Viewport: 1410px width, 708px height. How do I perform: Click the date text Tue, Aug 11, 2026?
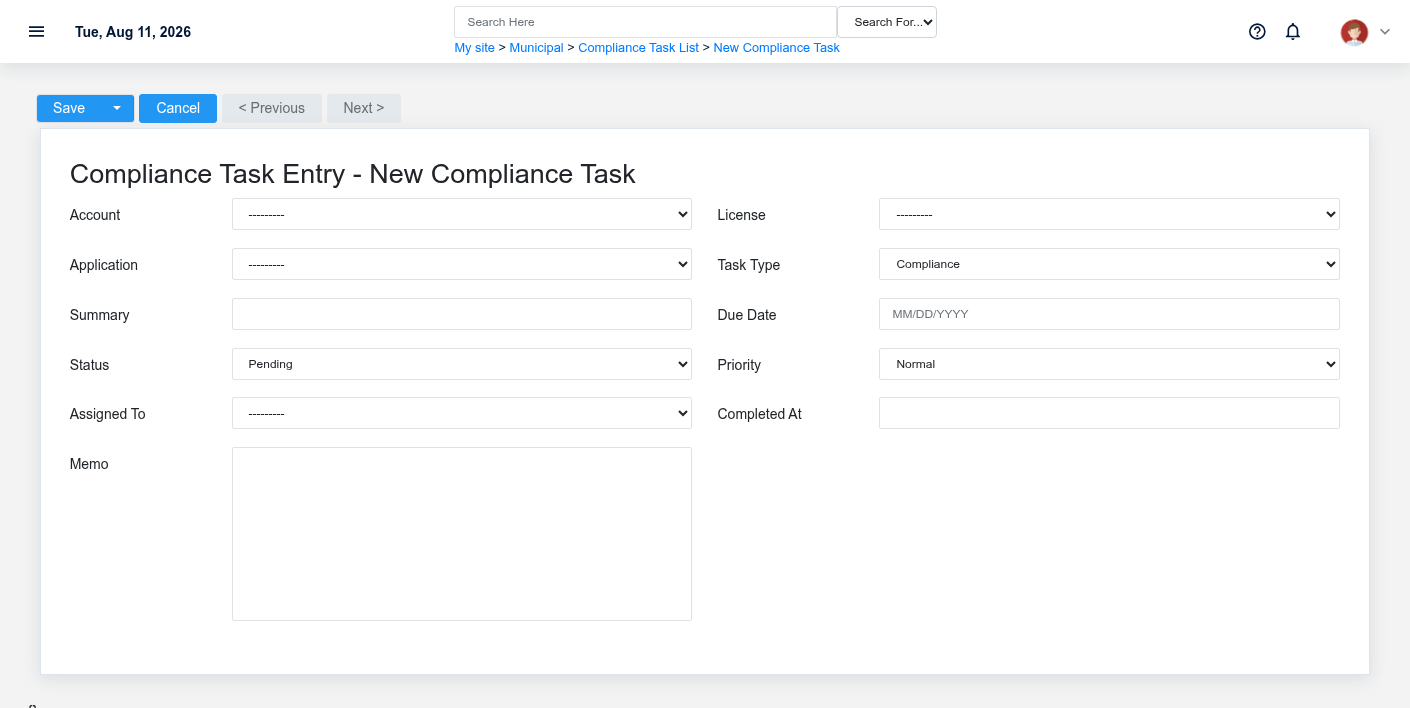click(133, 32)
